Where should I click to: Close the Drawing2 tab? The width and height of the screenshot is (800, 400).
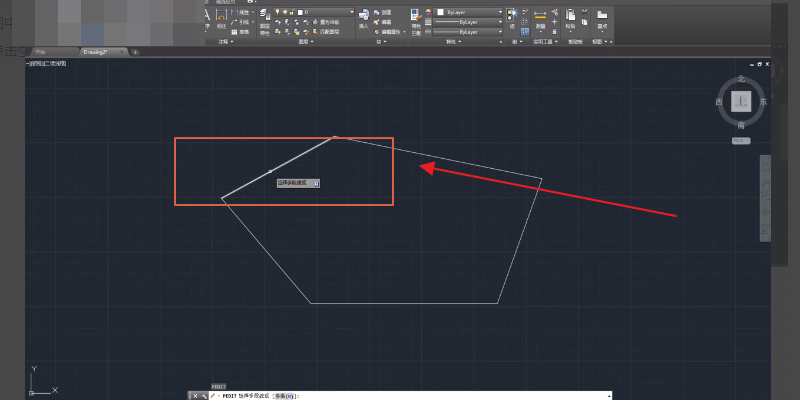[x=121, y=52]
